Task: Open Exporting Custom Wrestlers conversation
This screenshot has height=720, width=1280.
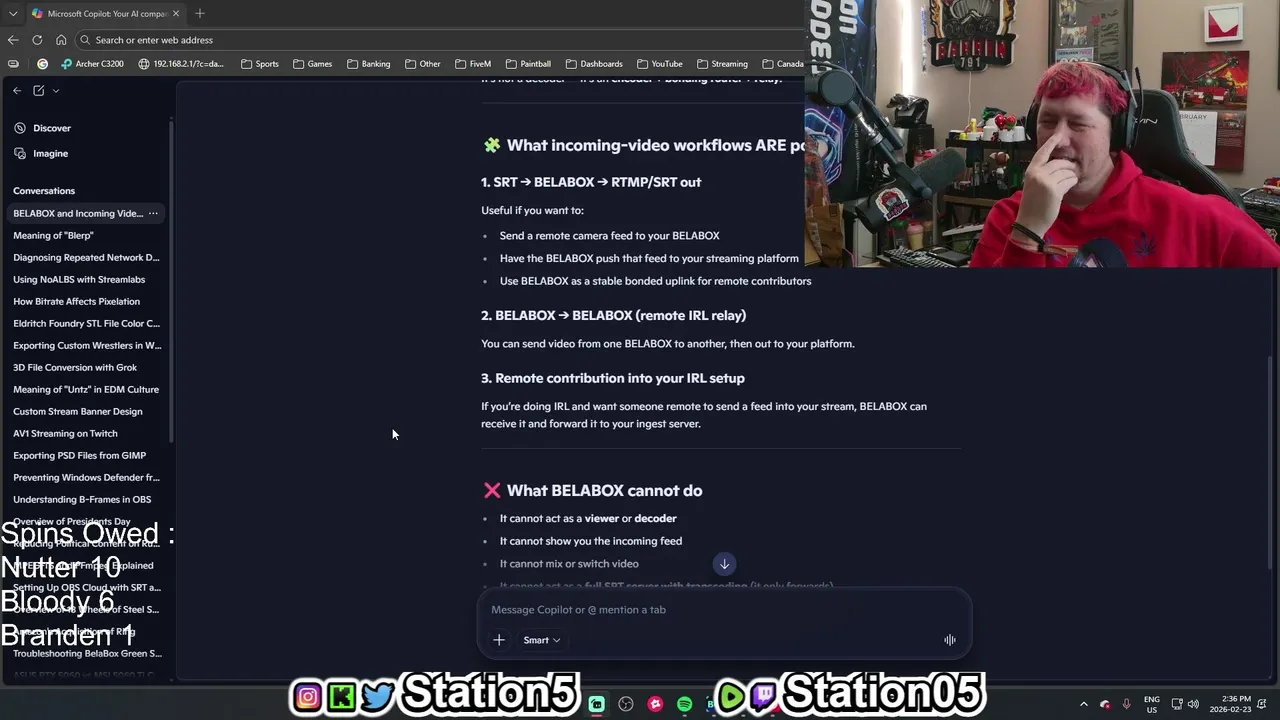Action: point(87,345)
